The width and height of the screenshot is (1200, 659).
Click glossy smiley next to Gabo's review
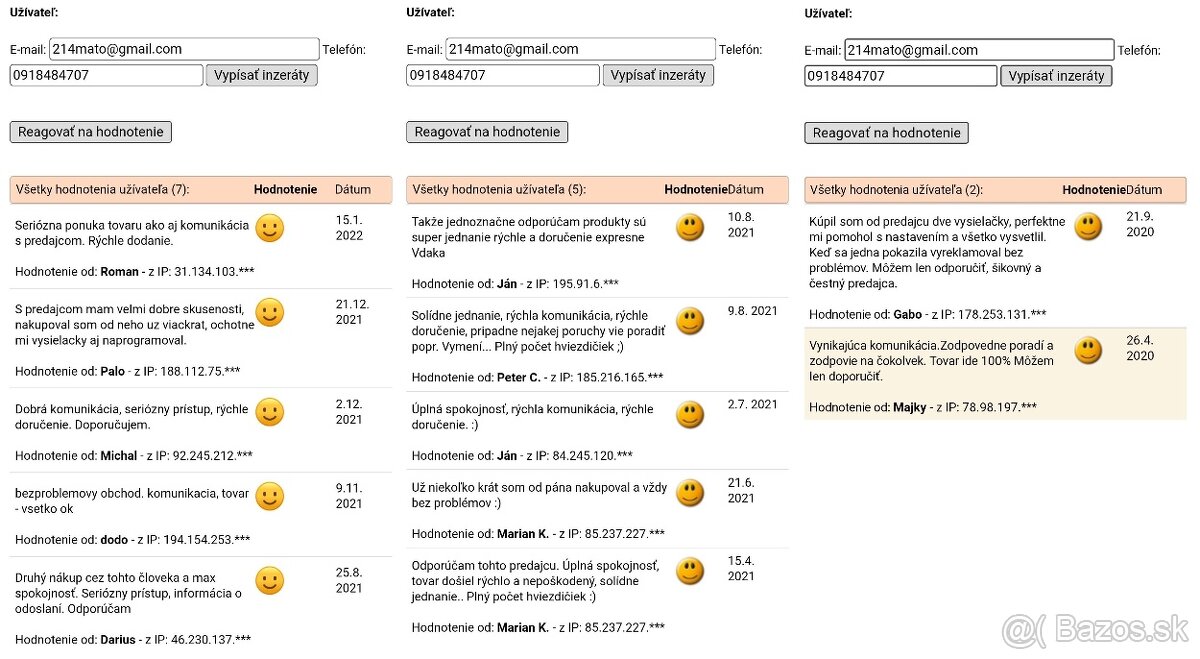coord(1088,227)
